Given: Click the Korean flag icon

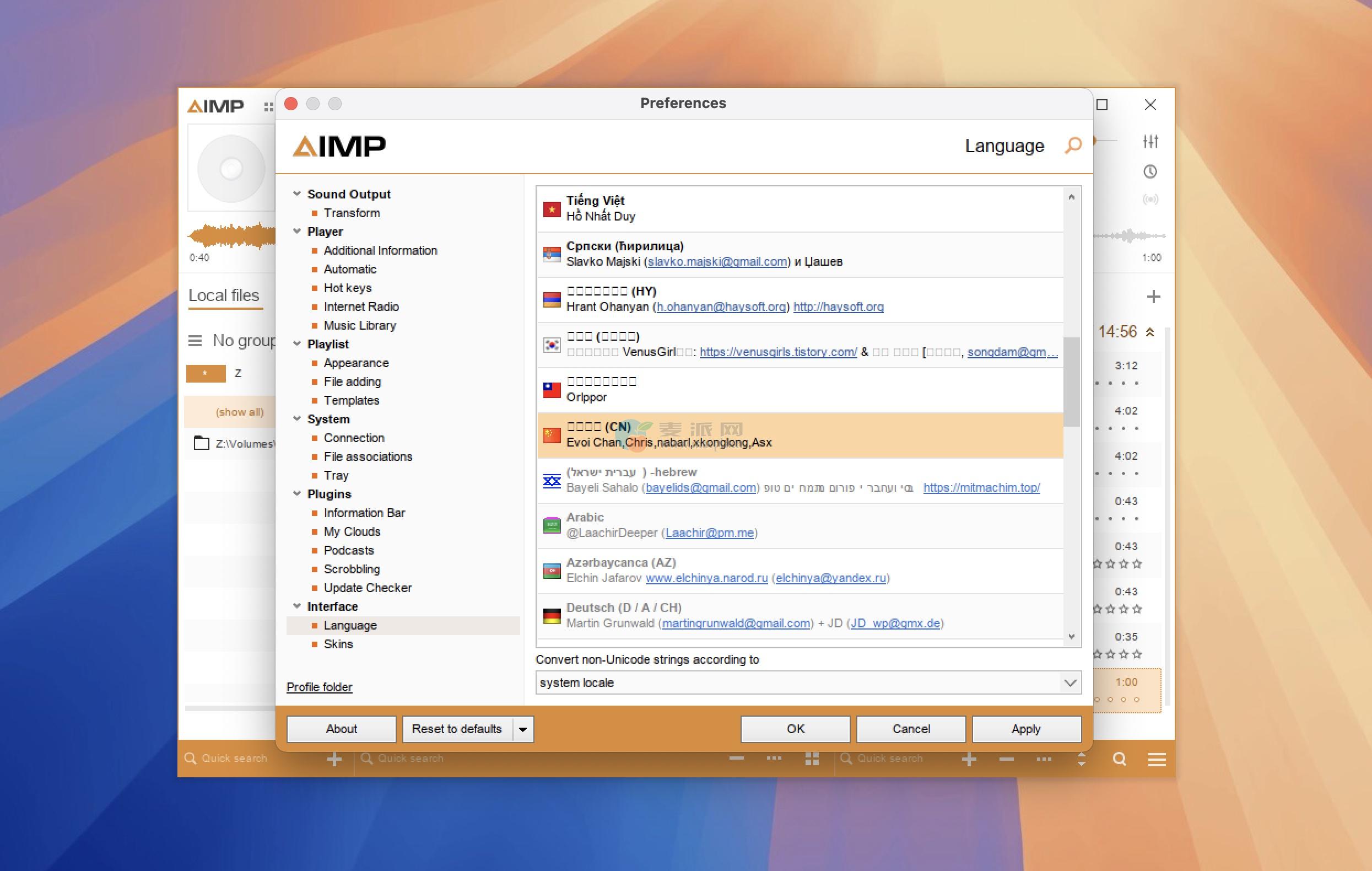Looking at the screenshot, I should (552, 345).
